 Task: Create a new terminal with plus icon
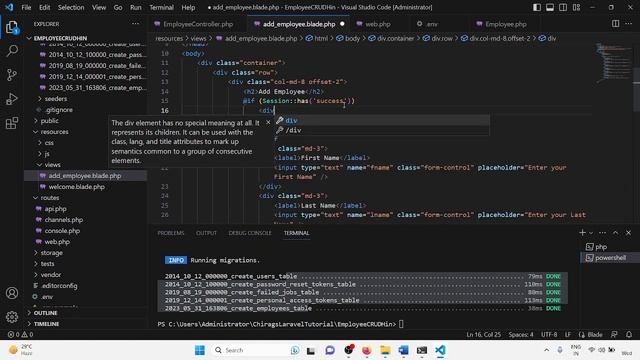click(582, 232)
